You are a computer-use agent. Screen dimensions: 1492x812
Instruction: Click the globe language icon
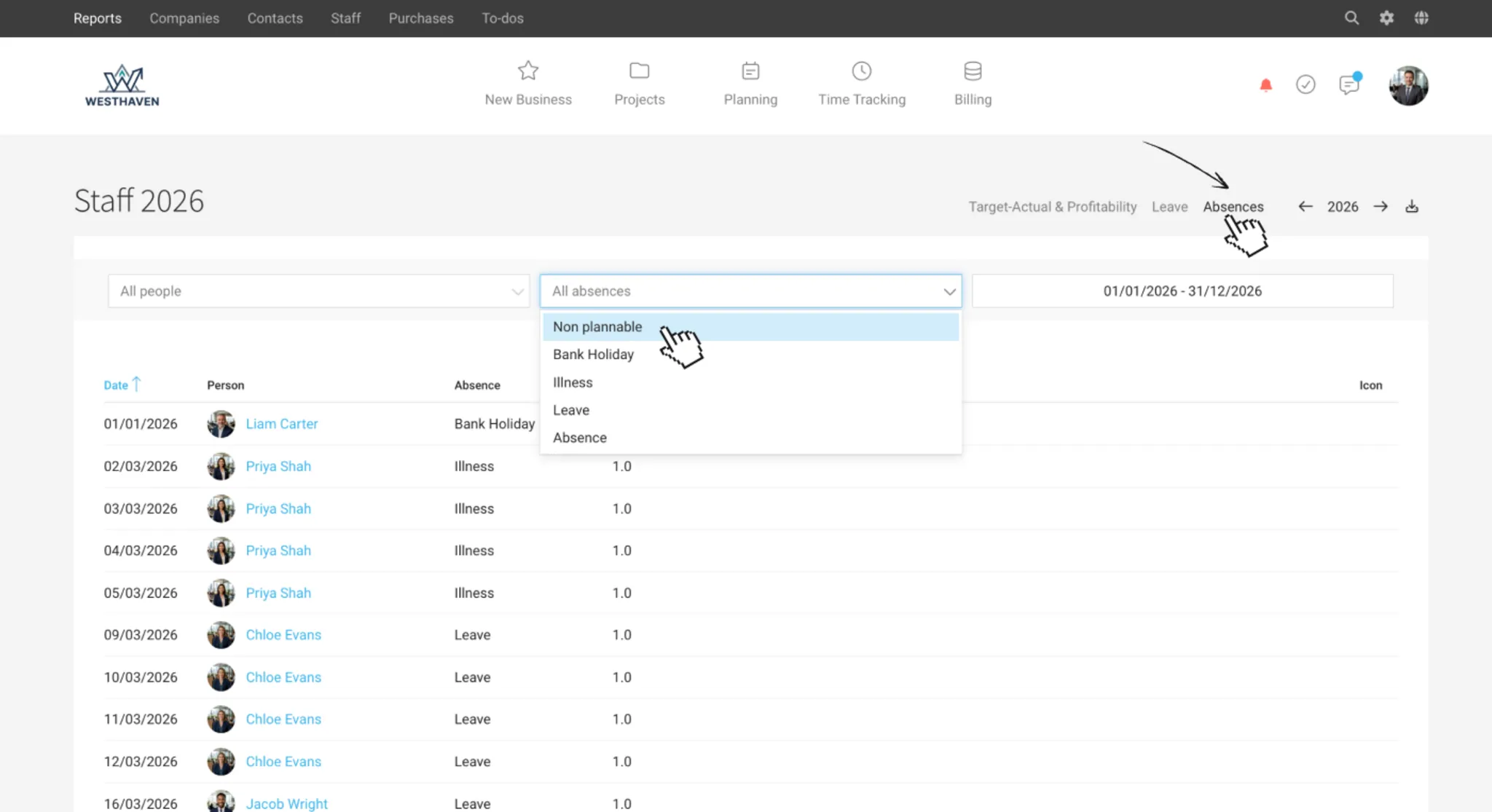click(x=1421, y=18)
